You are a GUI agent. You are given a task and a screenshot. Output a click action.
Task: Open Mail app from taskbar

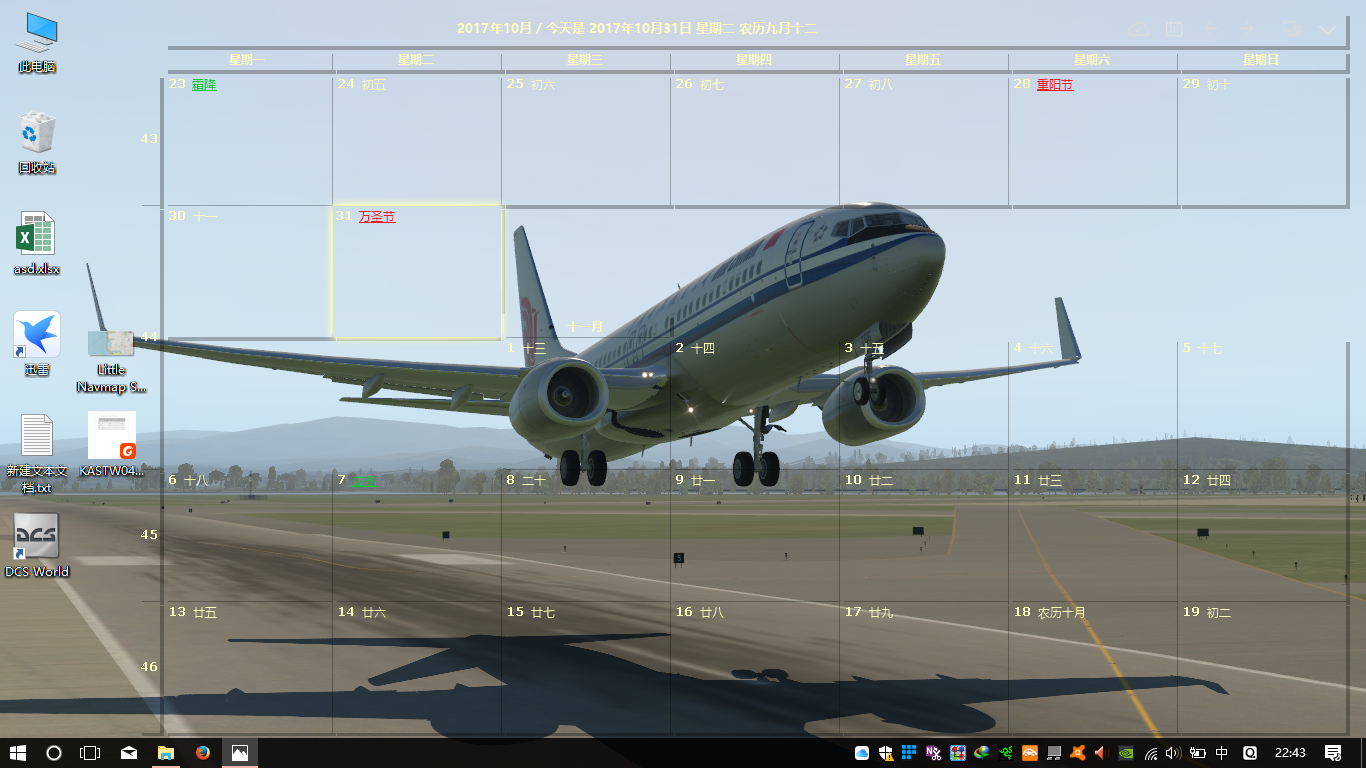(129, 753)
